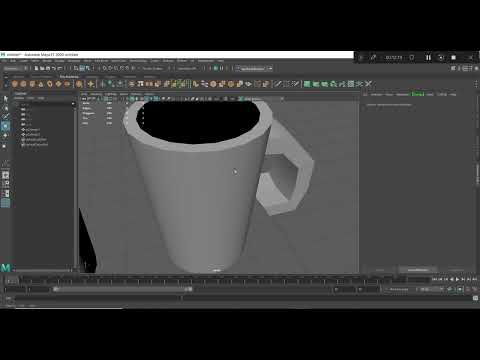Activate the highlighted Move tool

pos(5,126)
